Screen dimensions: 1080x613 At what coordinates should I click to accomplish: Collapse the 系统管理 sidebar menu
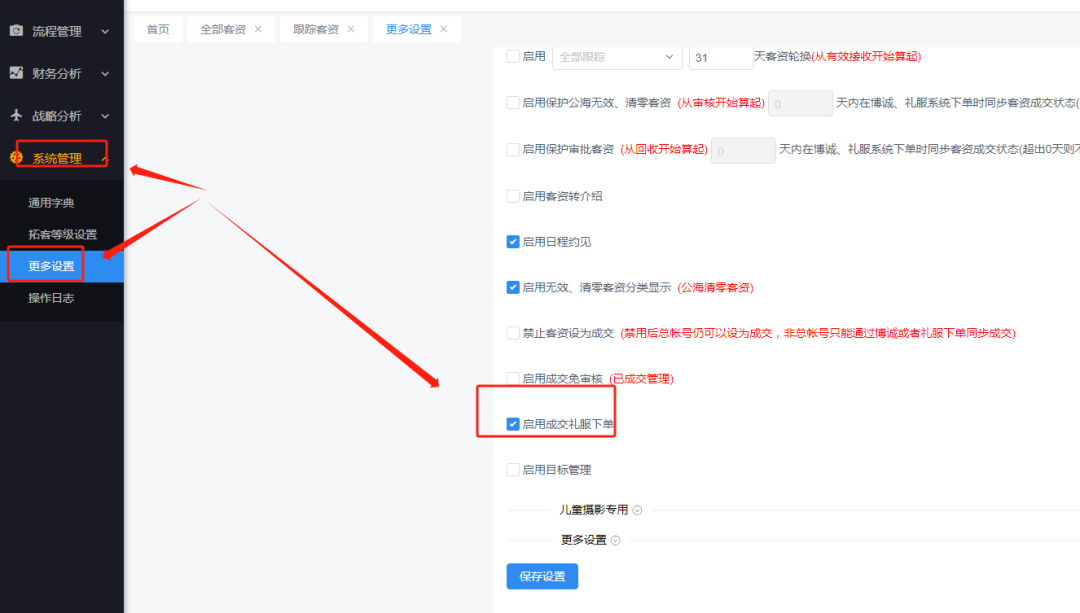click(x=105, y=156)
